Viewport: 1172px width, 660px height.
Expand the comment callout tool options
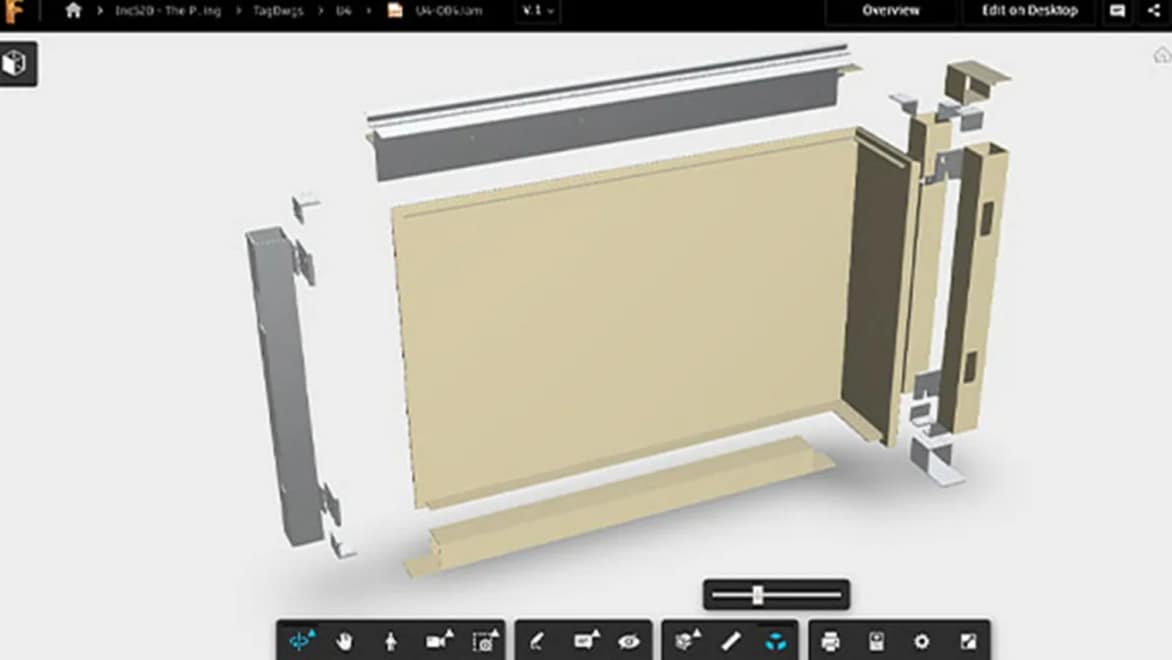[585, 641]
